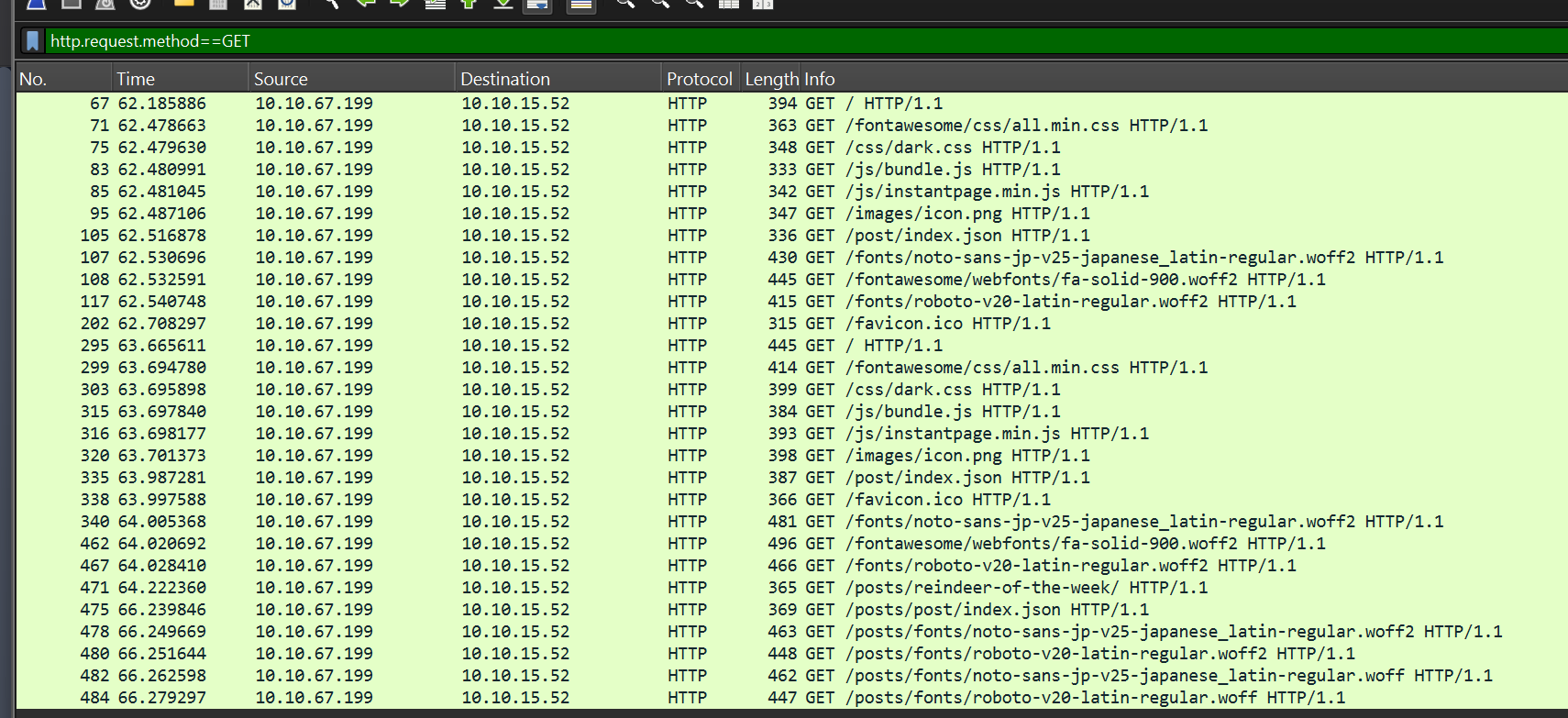Viewport: 1568px width, 718px height.
Task: Open capture options gear icon
Action: pos(140,4)
